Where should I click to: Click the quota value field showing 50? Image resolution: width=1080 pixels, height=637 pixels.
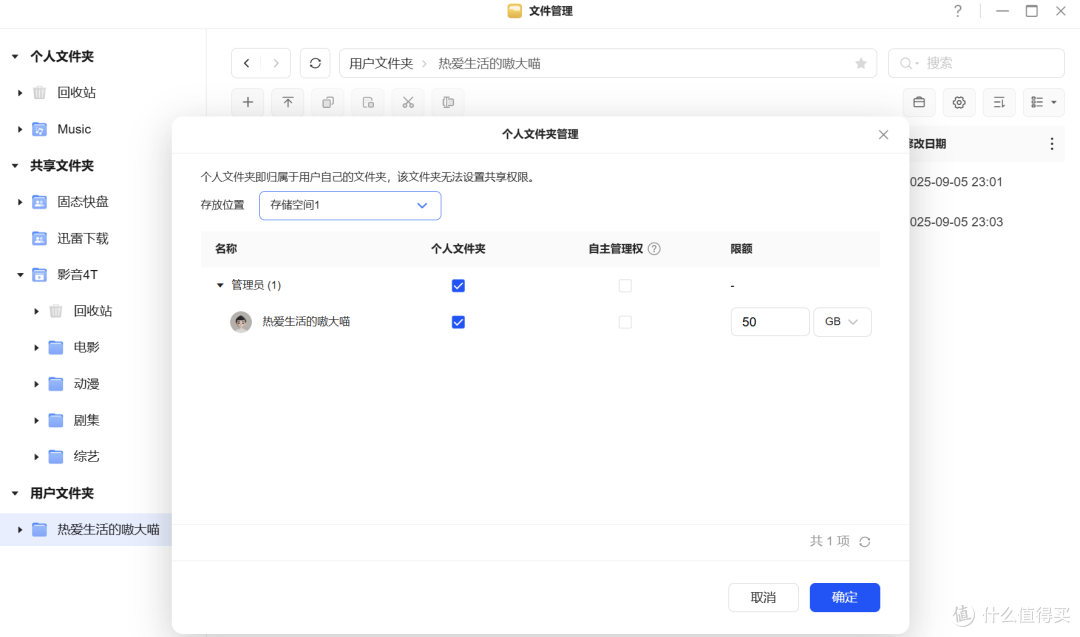(770, 322)
